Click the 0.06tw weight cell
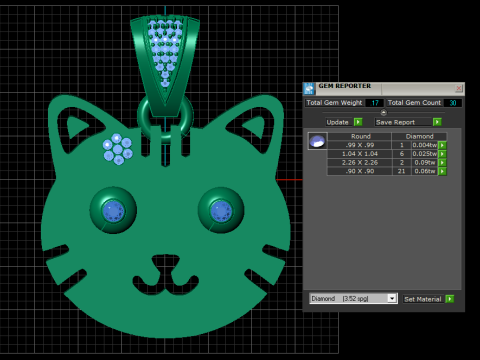The image size is (480, 360). [425, 171]
